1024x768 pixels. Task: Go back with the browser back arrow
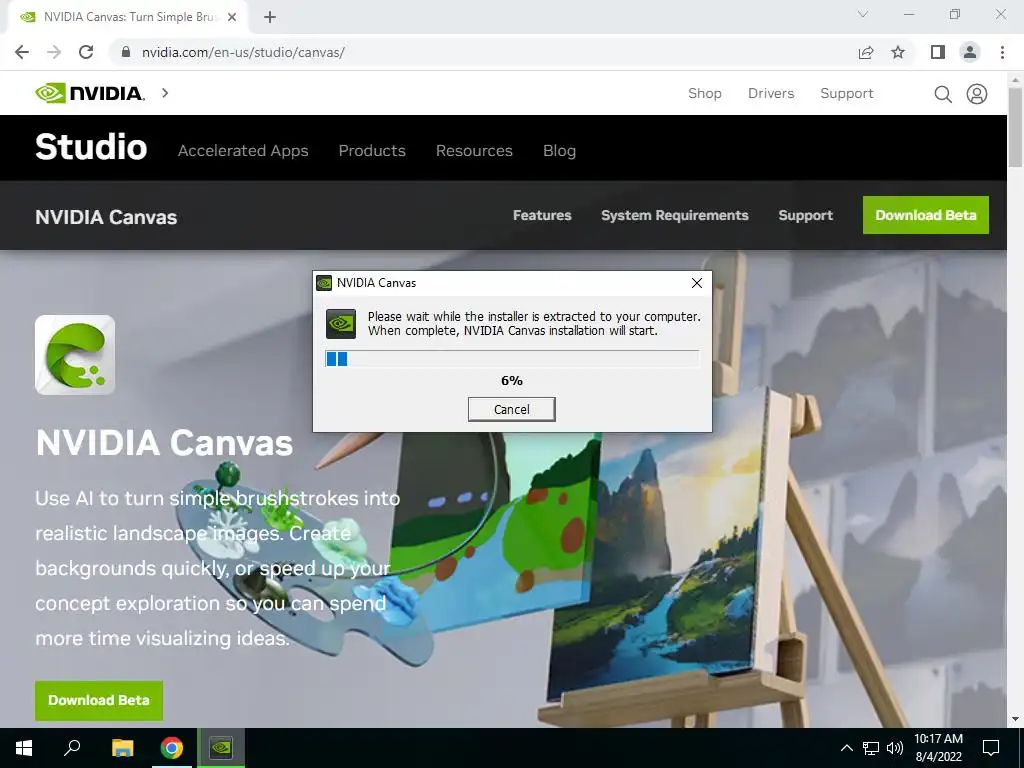(22, 52)
